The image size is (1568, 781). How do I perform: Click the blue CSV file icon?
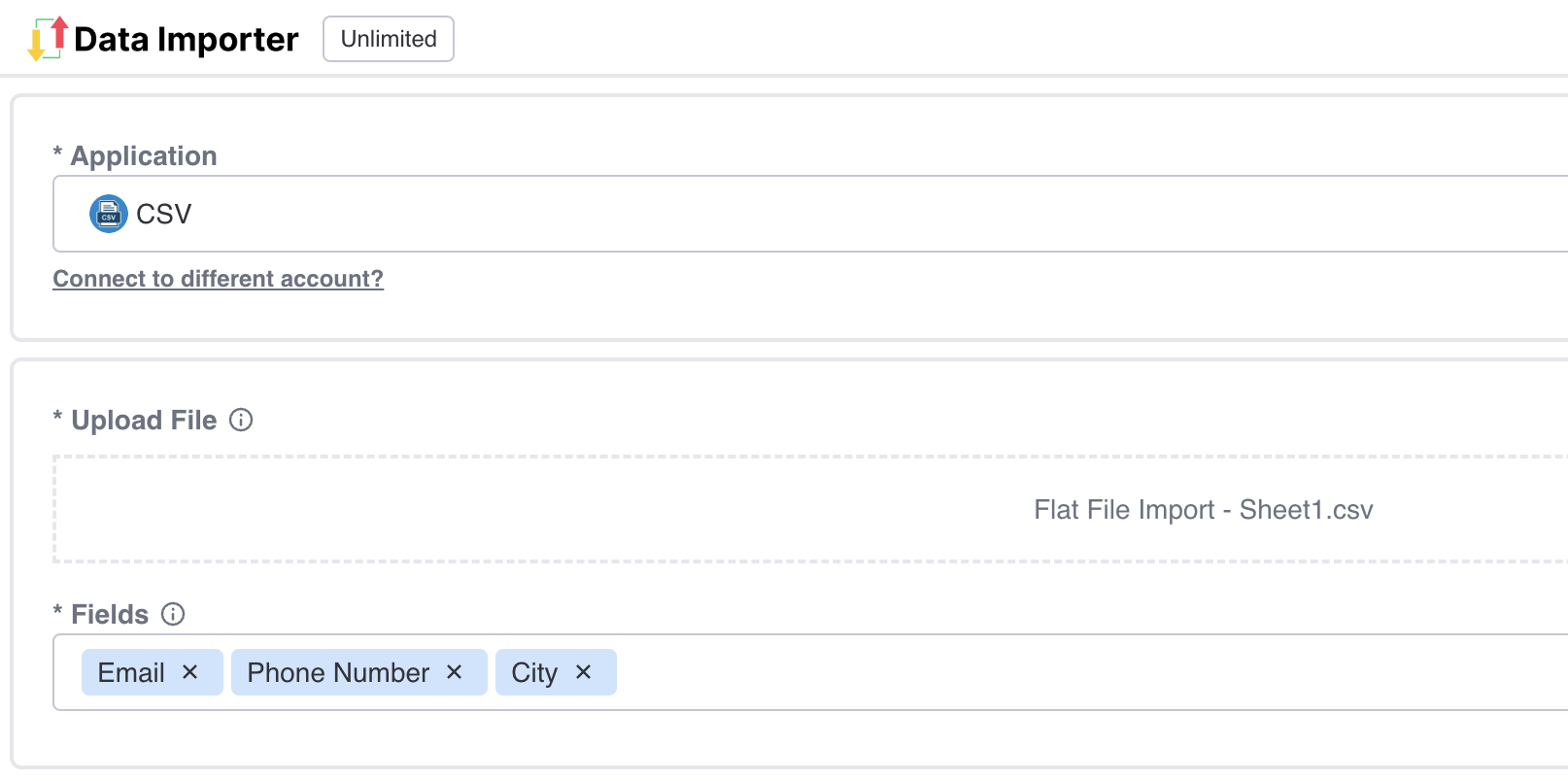pos(109,214)
